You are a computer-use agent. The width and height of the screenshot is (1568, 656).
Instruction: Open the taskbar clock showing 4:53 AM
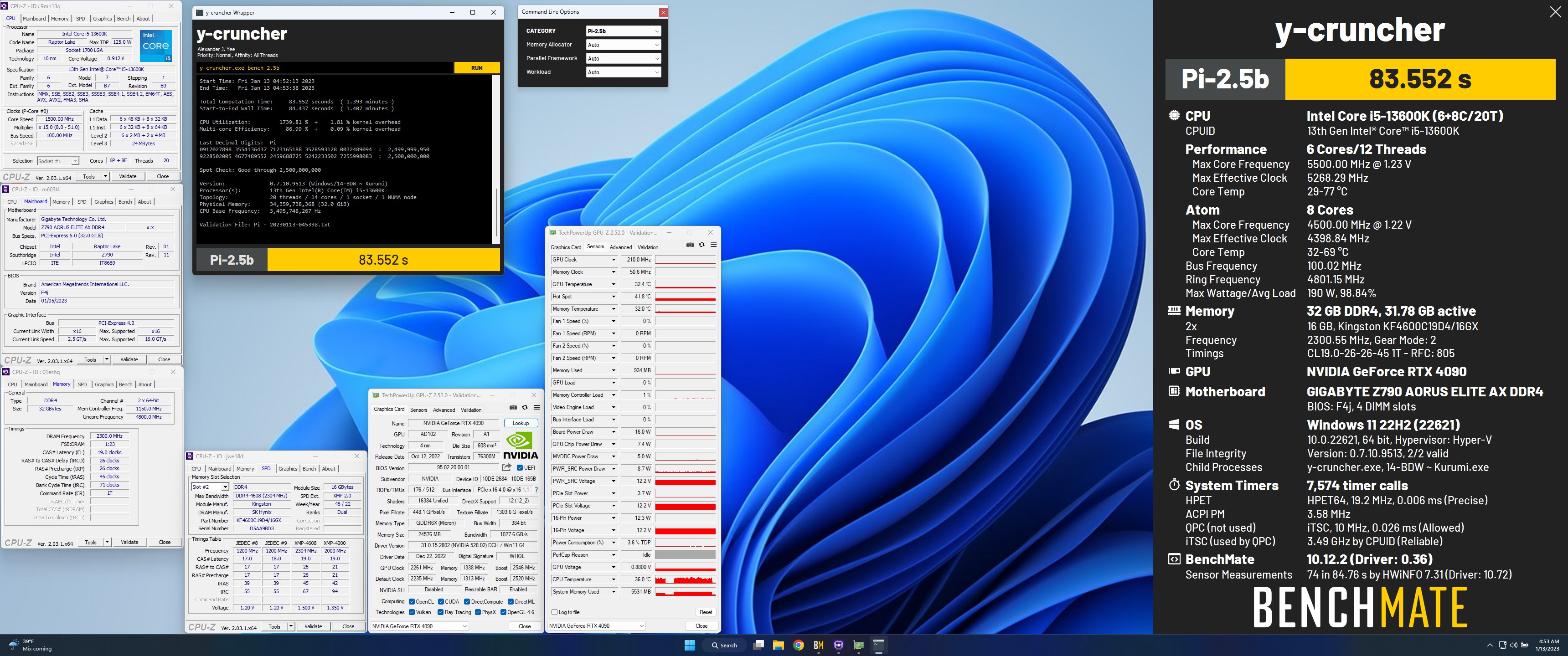[x=1548, y=645]
